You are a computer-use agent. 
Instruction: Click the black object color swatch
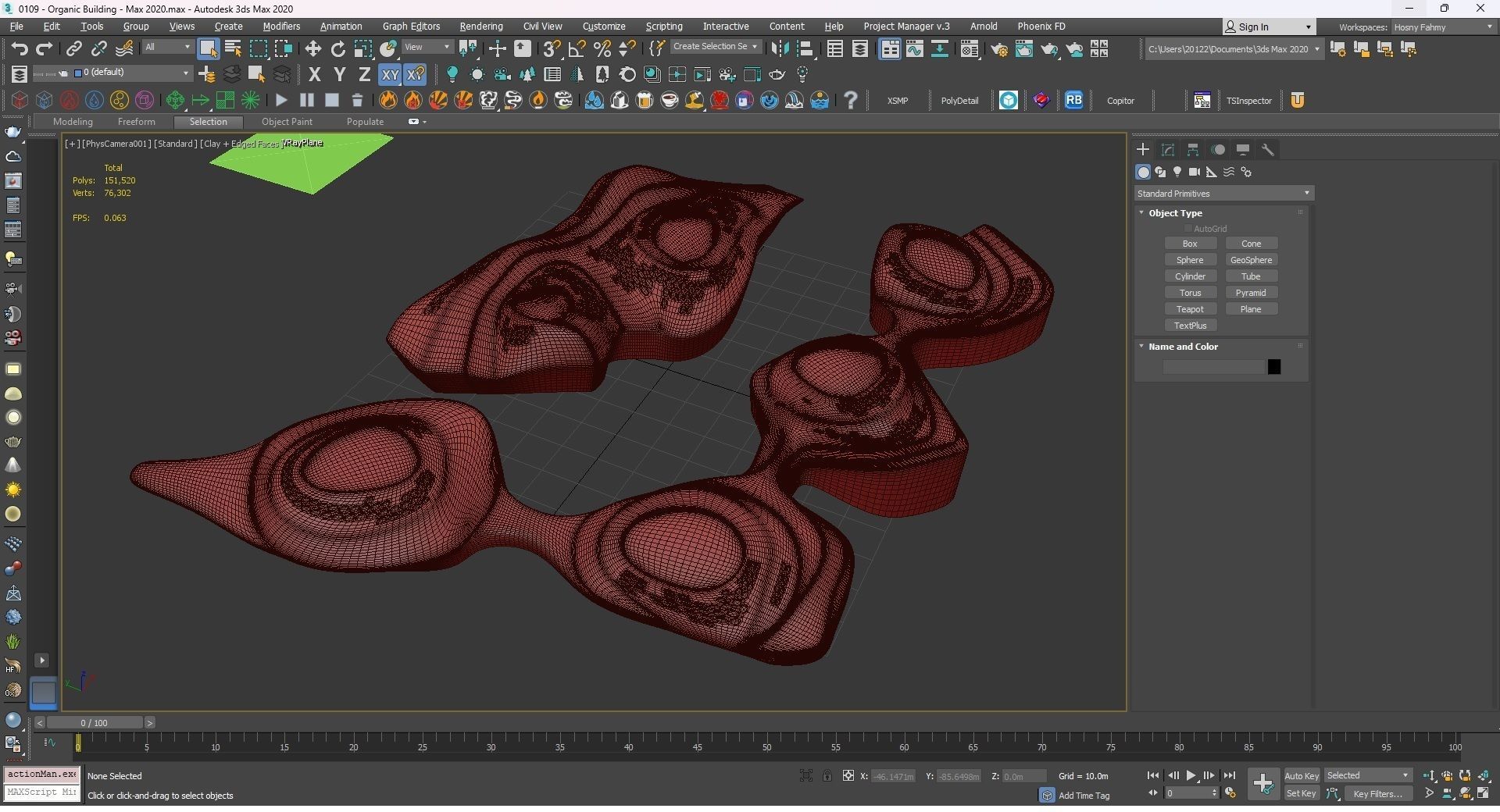[1273, 367]
